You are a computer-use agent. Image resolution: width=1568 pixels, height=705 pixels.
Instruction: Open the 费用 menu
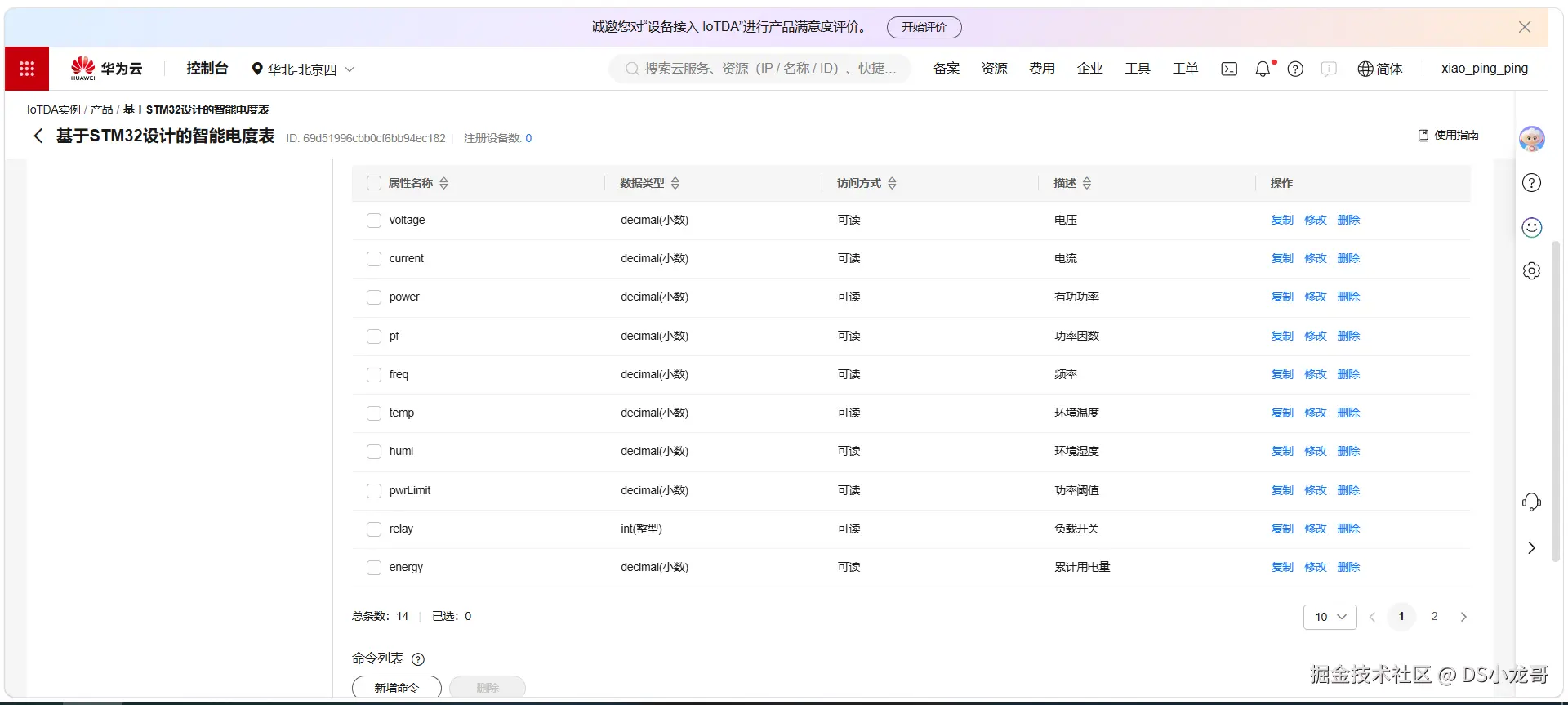[x=1042, y=69]
